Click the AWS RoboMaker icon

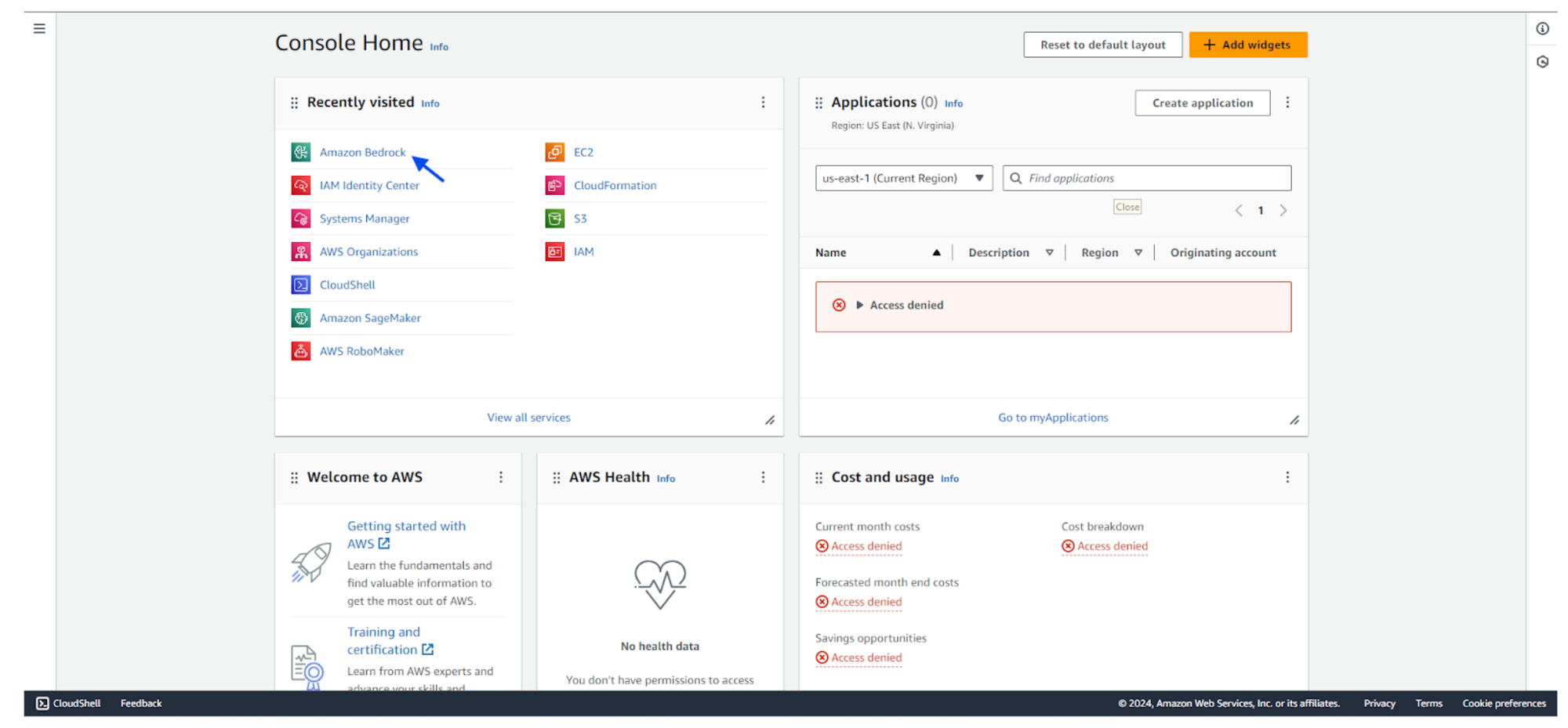point(301,351)
